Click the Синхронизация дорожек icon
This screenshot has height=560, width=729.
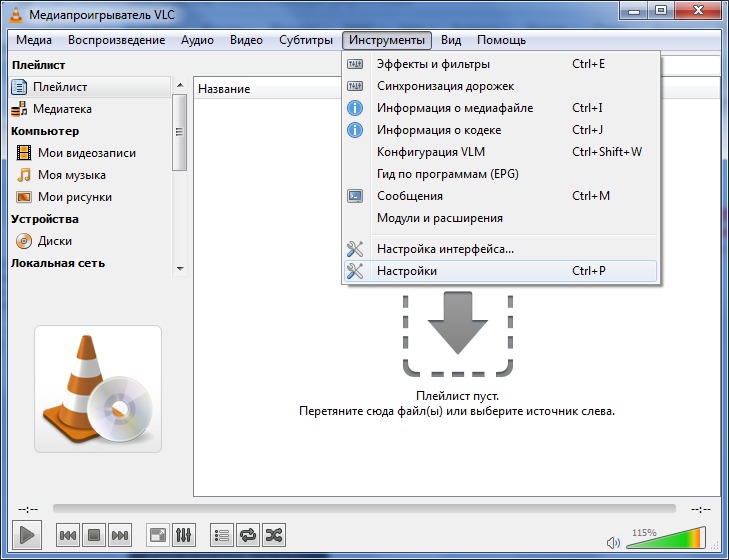click(x=355, y=86)
